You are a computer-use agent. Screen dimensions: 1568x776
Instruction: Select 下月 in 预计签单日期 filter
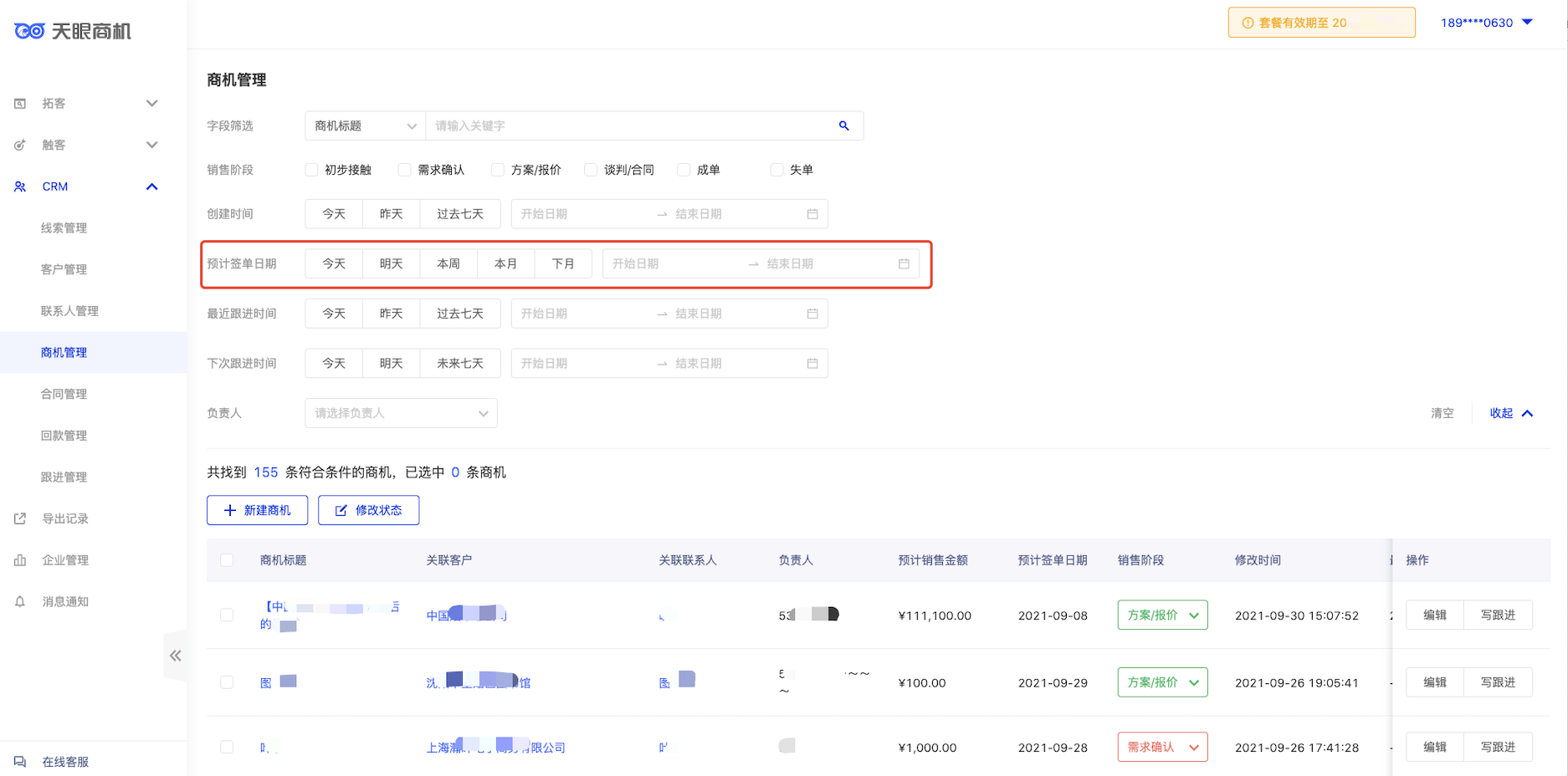[563, 263]
